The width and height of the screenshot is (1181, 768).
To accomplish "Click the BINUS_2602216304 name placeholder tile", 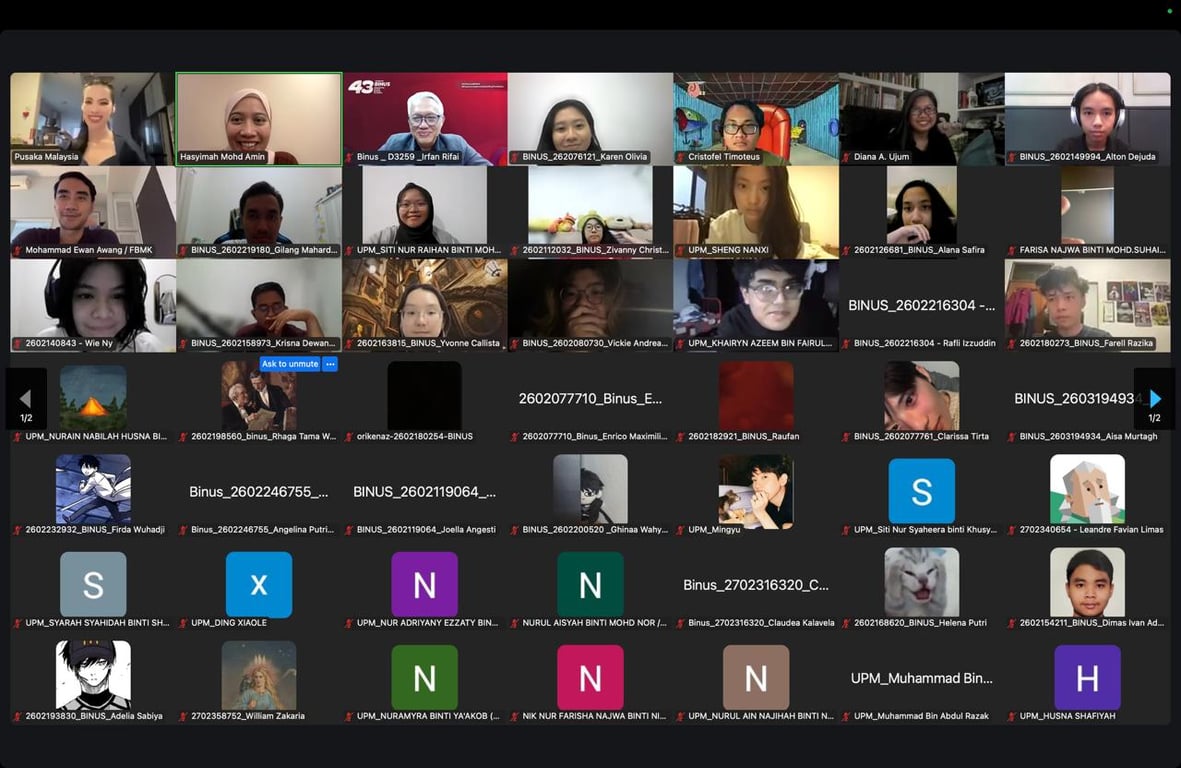I will coord(921,306).
